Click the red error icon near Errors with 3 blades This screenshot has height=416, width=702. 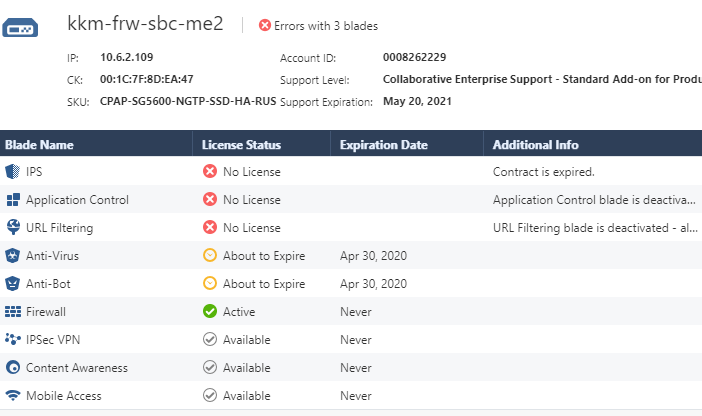tap(265, 25)
